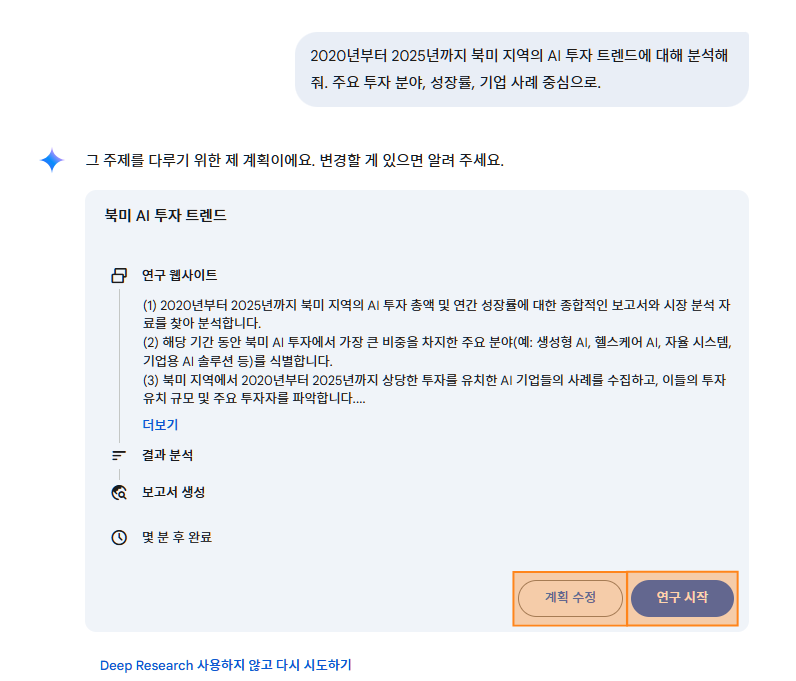Click research step (2) about 생성형 AI sectors
796x681 pixels.
437,351
